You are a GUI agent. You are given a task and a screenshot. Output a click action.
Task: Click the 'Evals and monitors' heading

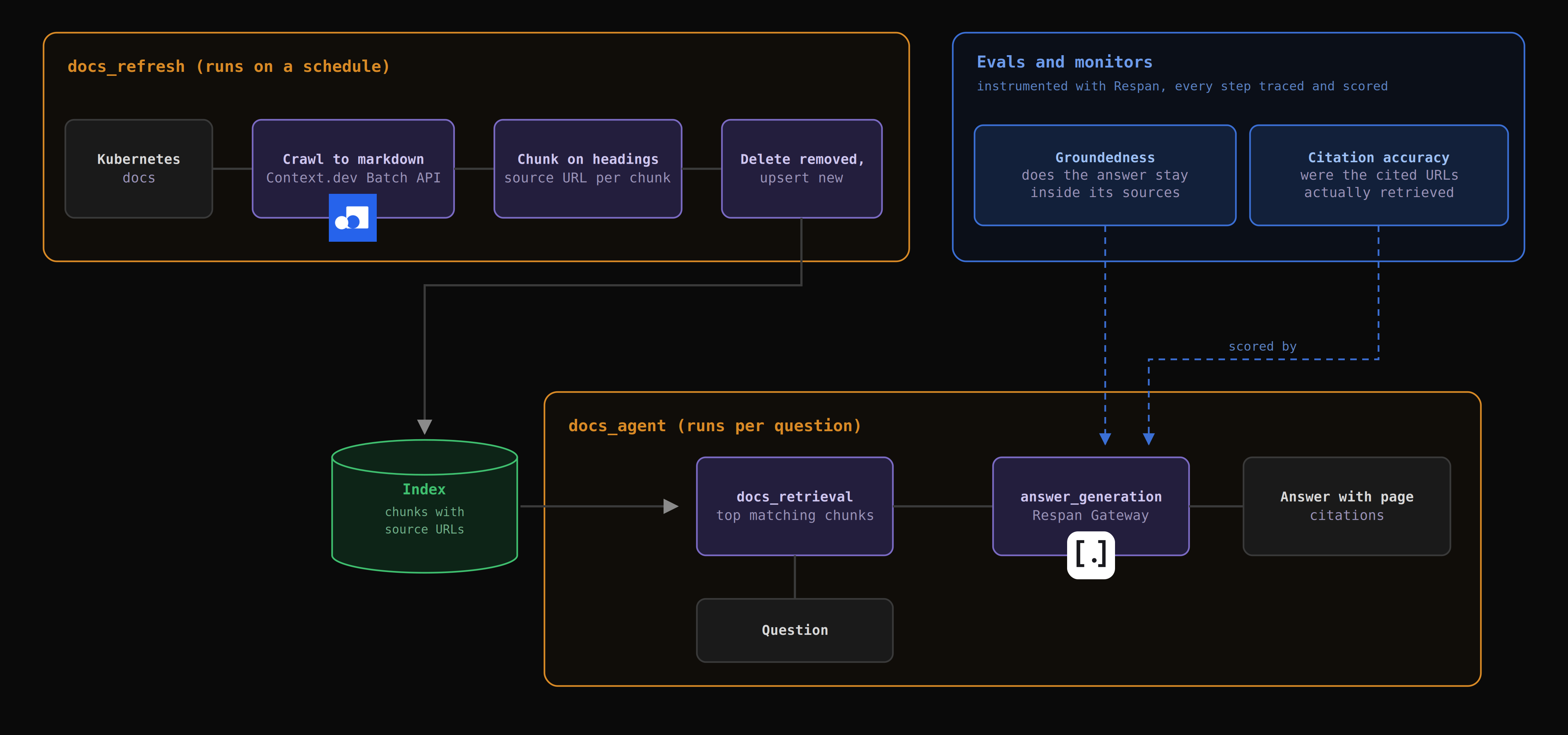click(x=1065, y=62)
